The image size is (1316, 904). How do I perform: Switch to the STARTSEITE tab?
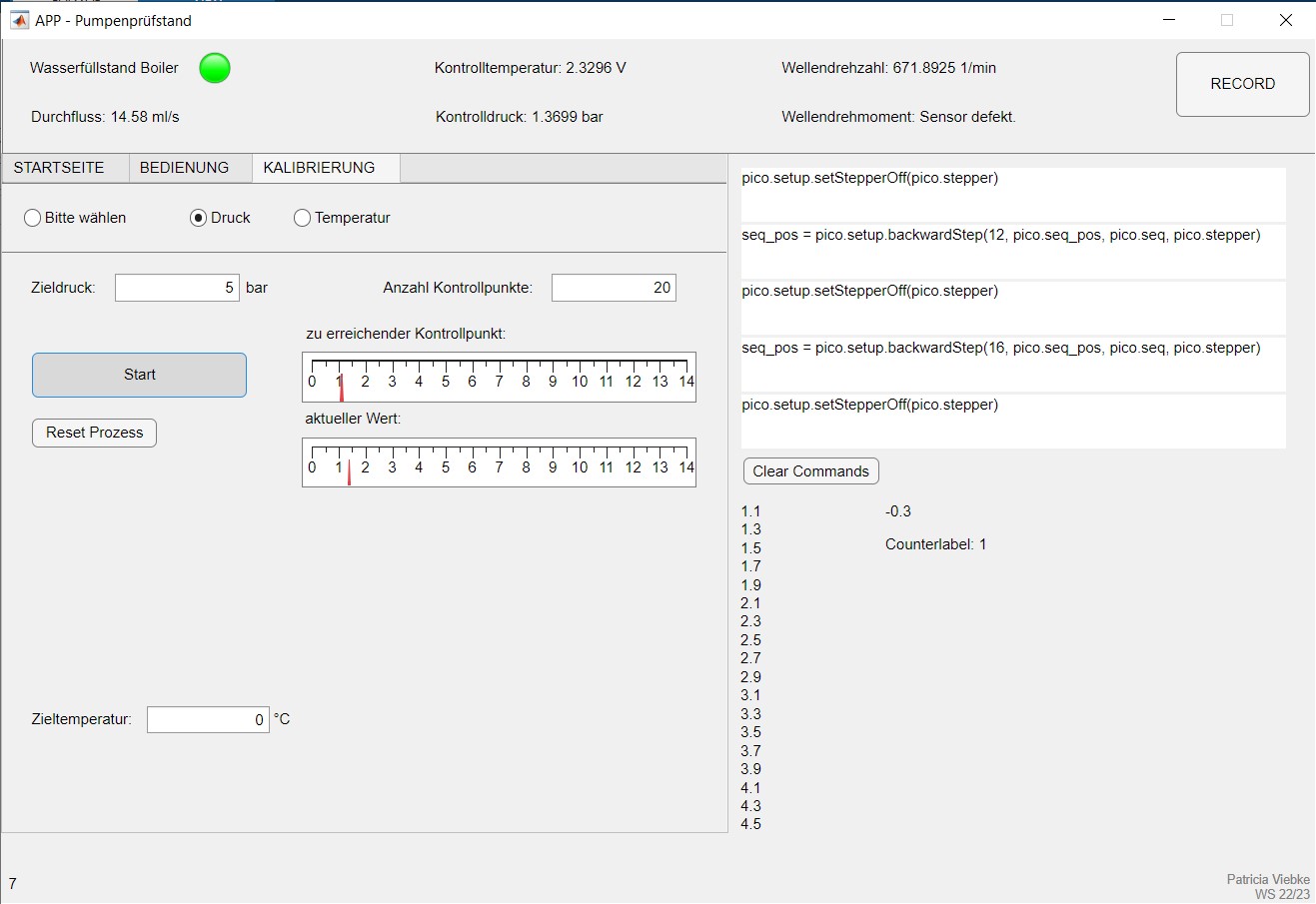tap(60, 168)
